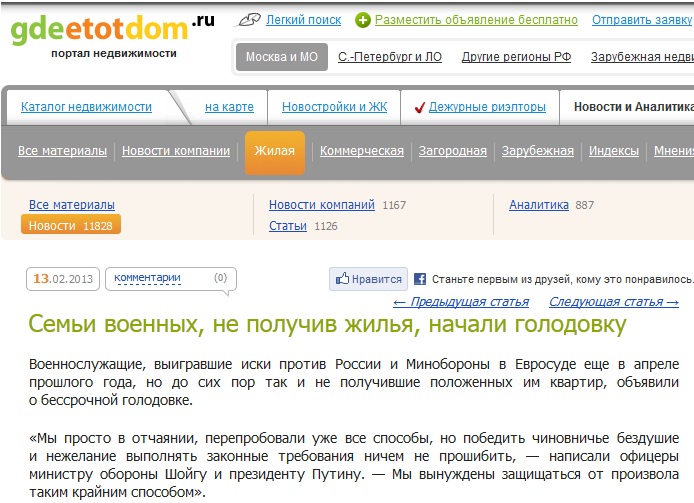Switch to С.-Петербург и ЛО region

pyautogui.click(x=390, y=57)
